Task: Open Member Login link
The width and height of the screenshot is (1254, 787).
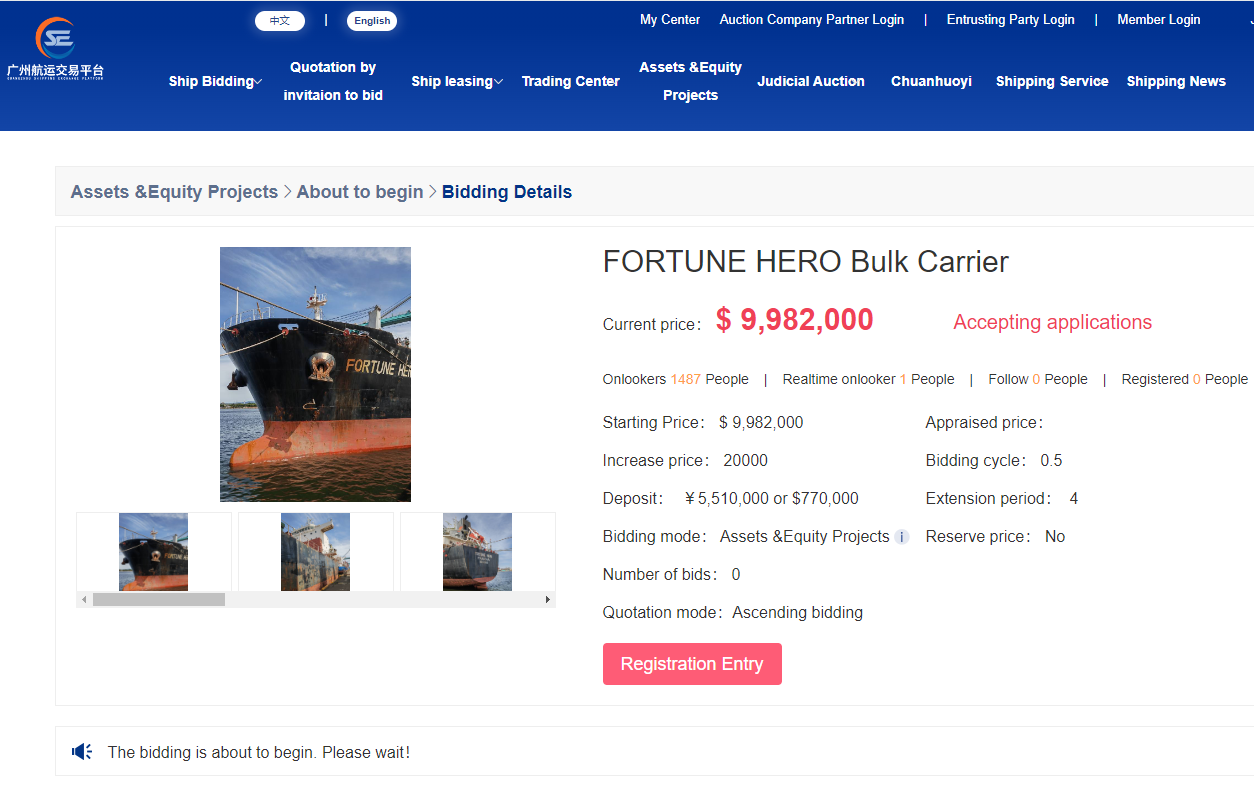Action: tap(1159, 19)
